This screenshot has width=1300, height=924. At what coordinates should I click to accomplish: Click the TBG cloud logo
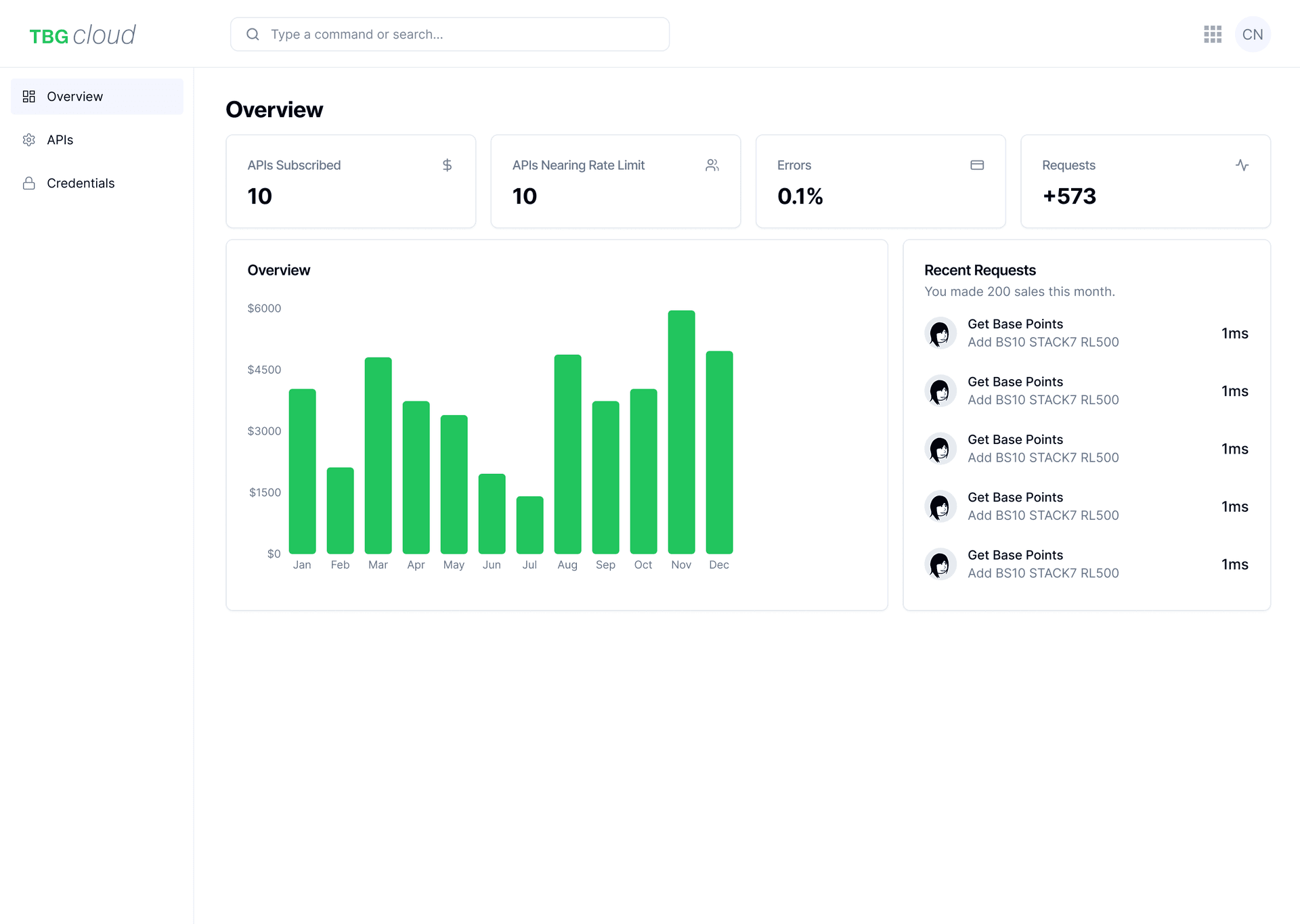83,35
